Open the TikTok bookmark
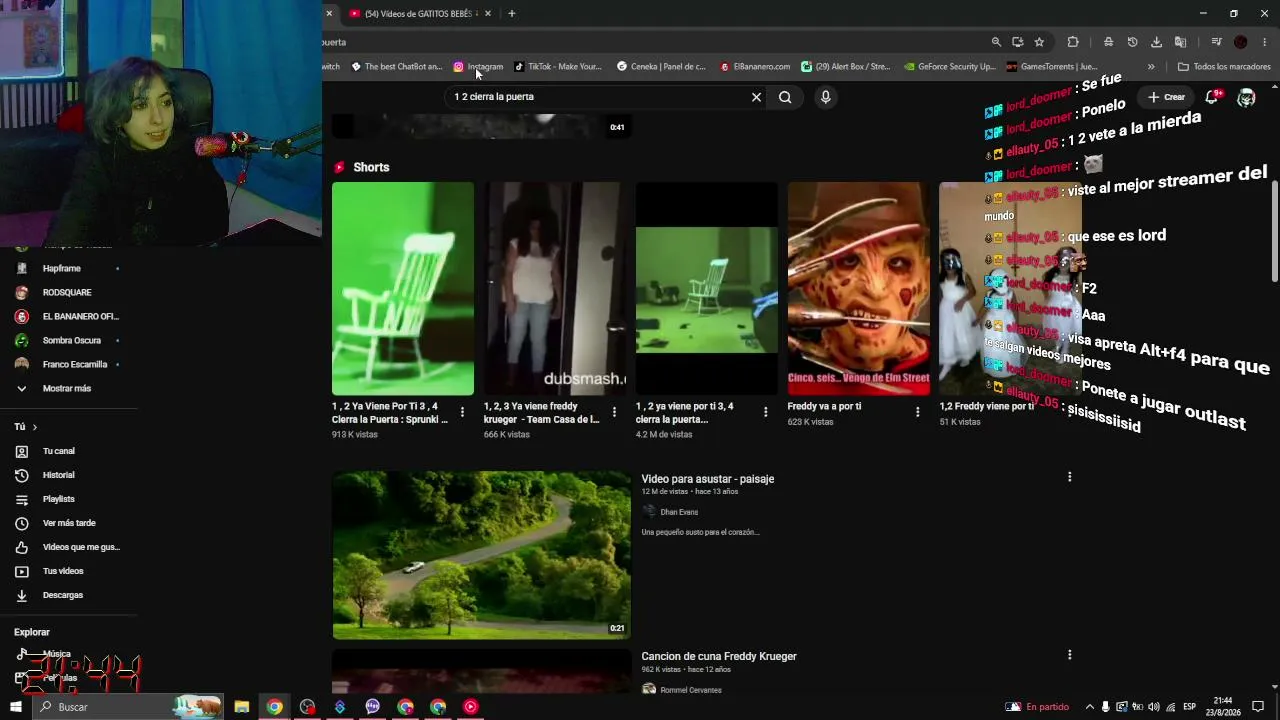 (x=558, y=67)
